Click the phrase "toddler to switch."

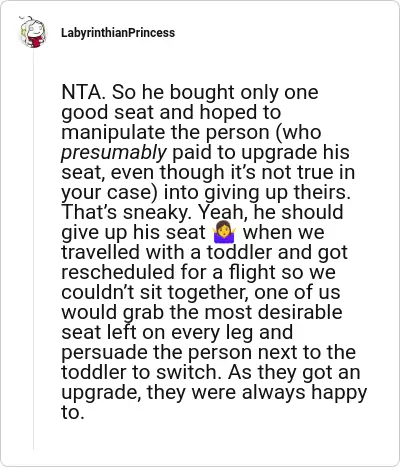point(142,372)
